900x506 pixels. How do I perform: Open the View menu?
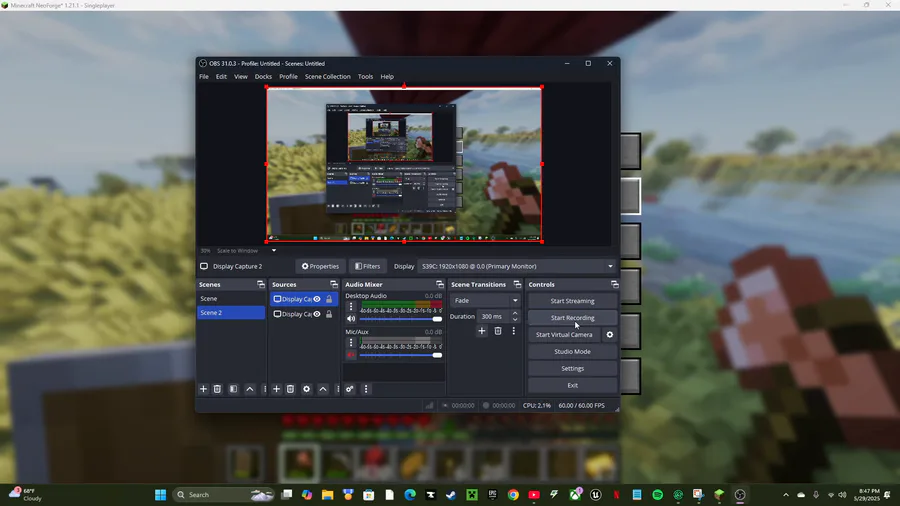pyautogui.click(x=240, y=76)
